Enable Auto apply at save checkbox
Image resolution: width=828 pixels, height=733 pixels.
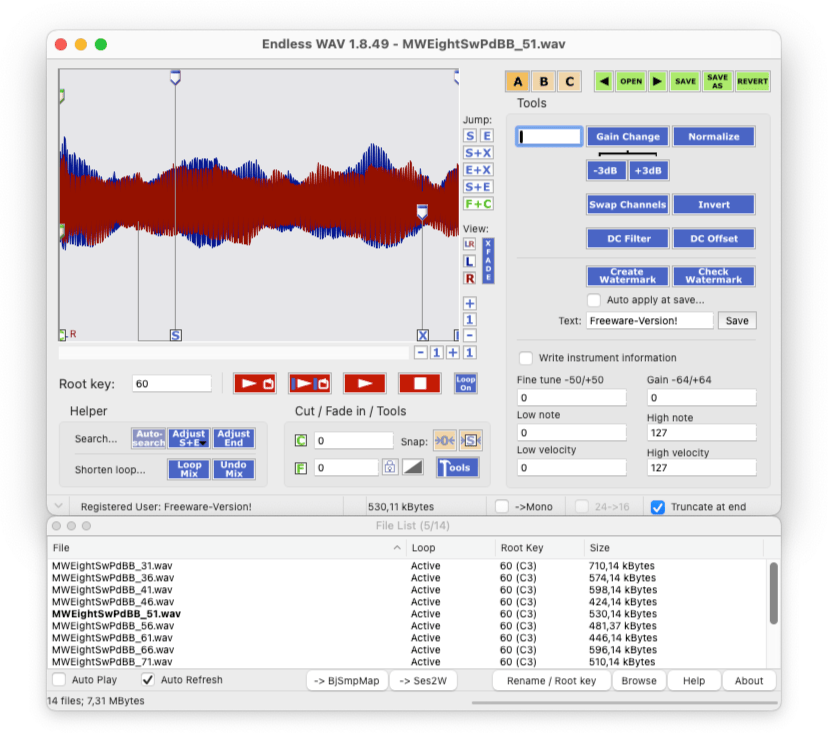coord(594,300)
